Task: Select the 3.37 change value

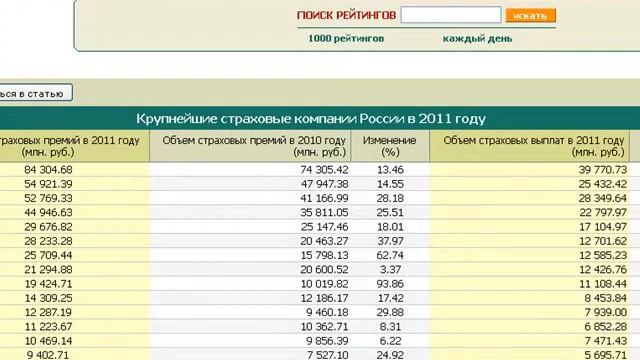Action: tap(390, 269)
